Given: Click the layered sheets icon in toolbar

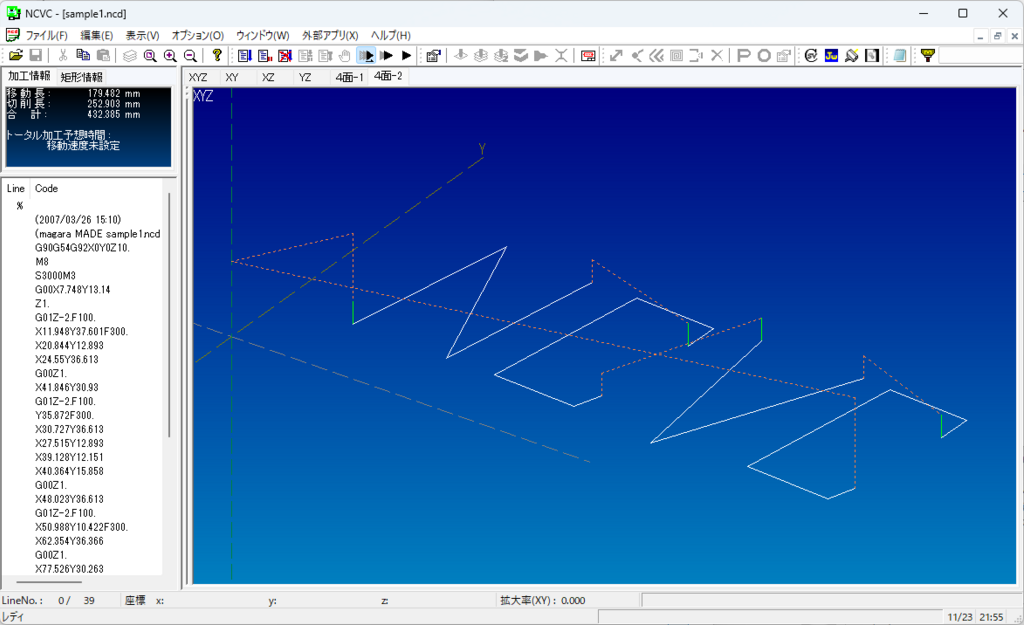Looking at the screenshot, I should point(129,56).
